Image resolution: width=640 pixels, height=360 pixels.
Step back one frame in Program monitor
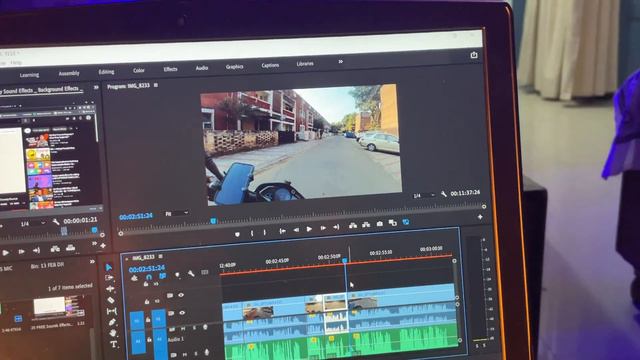coord(296,230)
